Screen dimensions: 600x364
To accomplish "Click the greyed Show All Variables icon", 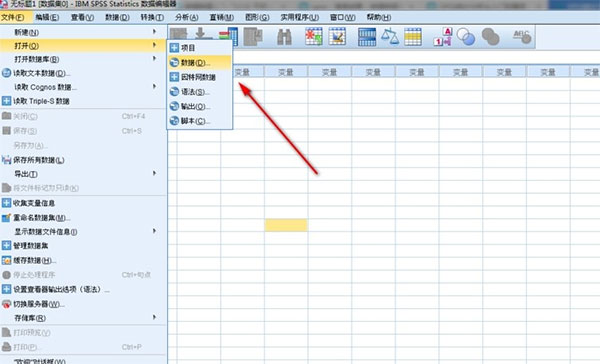I will point(490,37).
